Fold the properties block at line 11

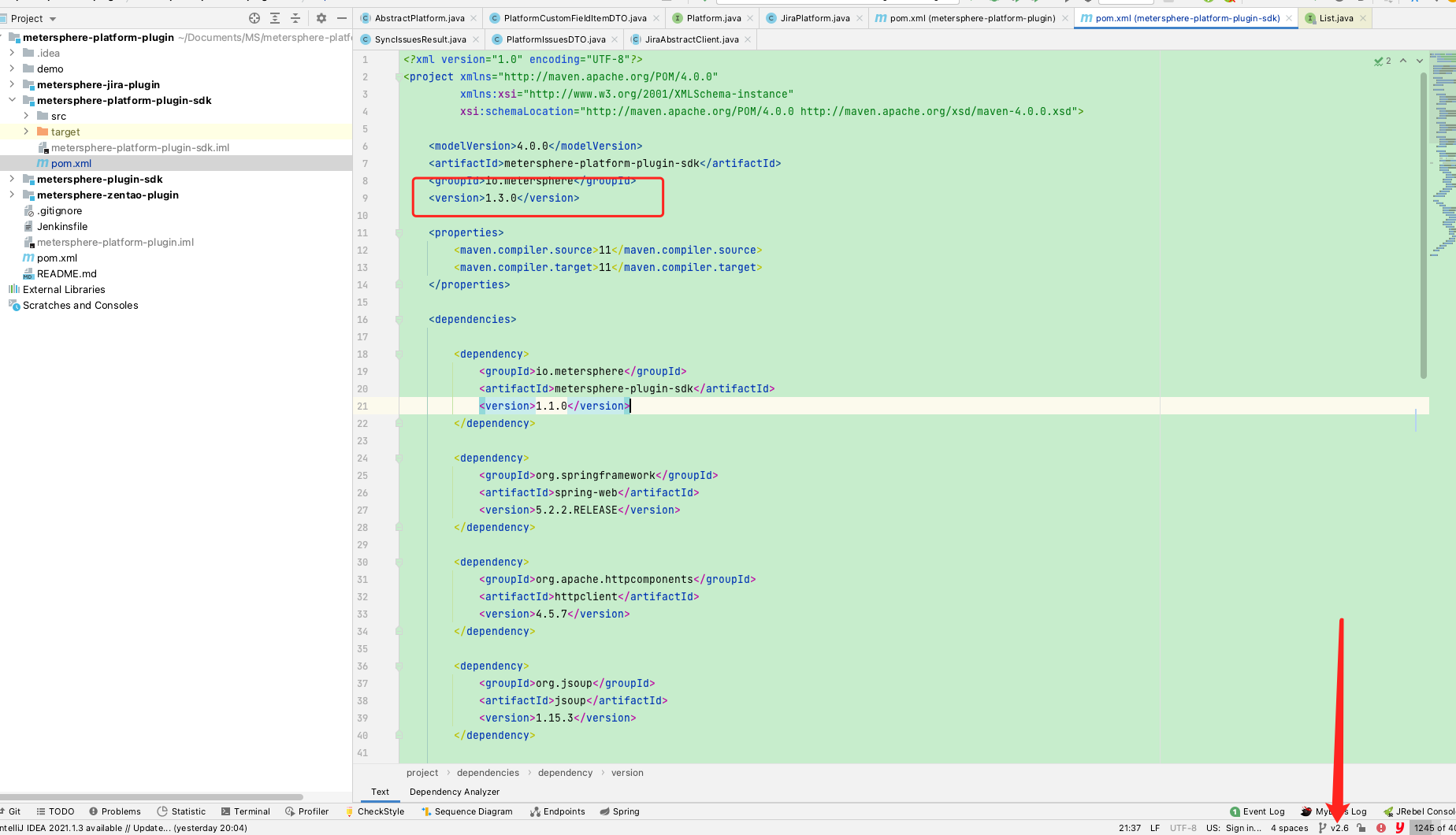(399, 232)
